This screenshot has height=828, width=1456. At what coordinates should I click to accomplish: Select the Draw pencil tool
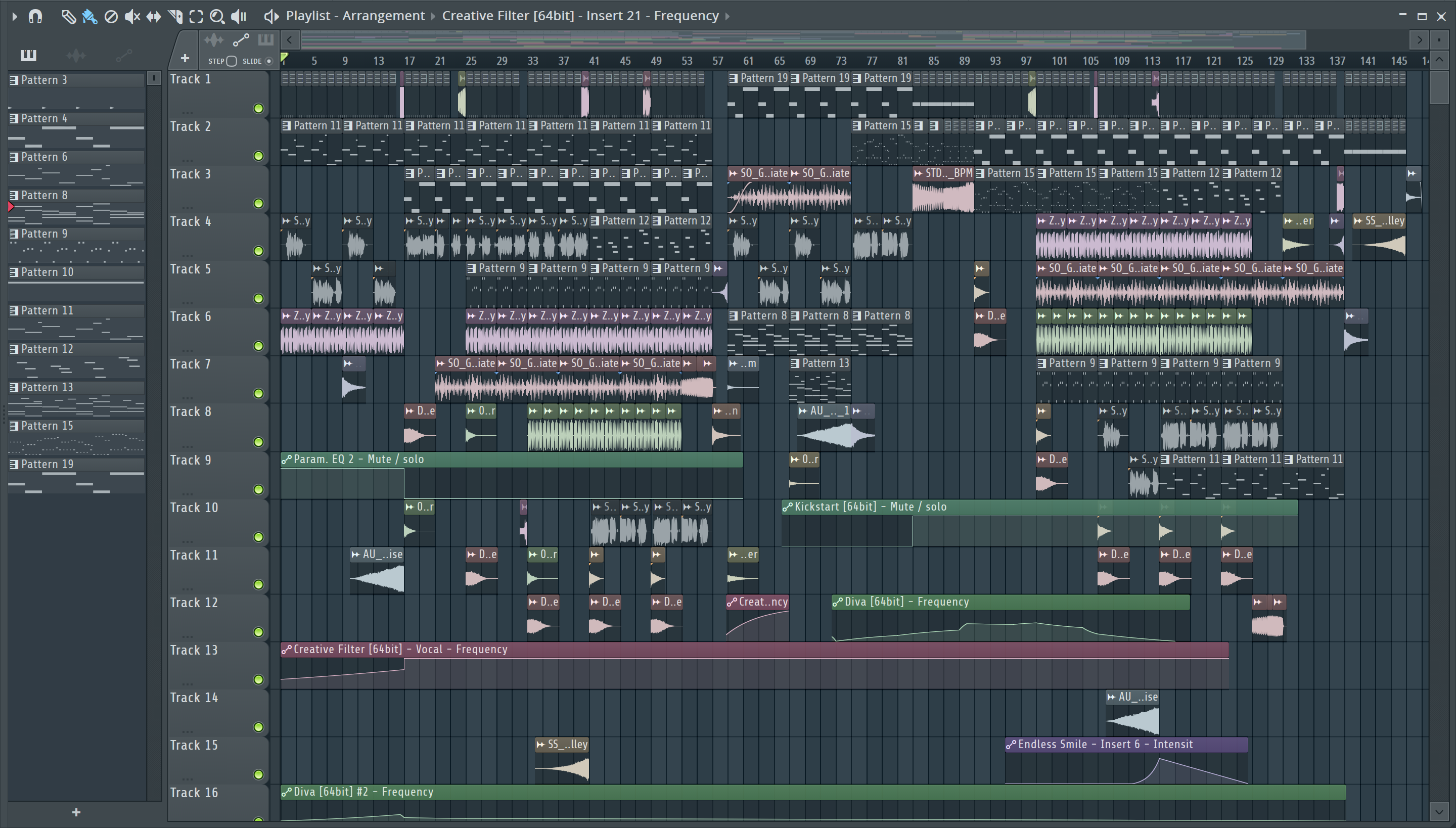pyautogui.click(x=68, y=17)
